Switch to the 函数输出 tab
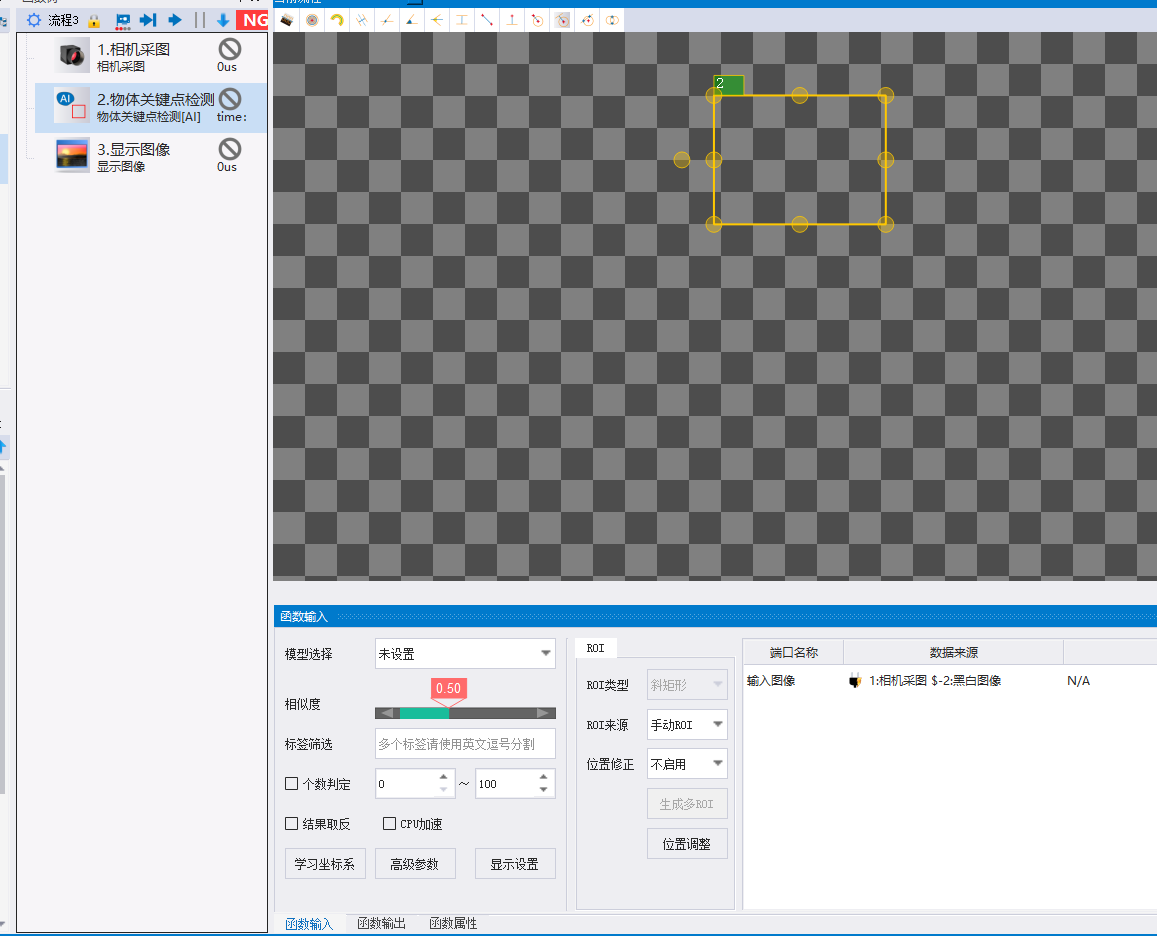The width and height of the screenshot is (1157, 936). (381, 923)
